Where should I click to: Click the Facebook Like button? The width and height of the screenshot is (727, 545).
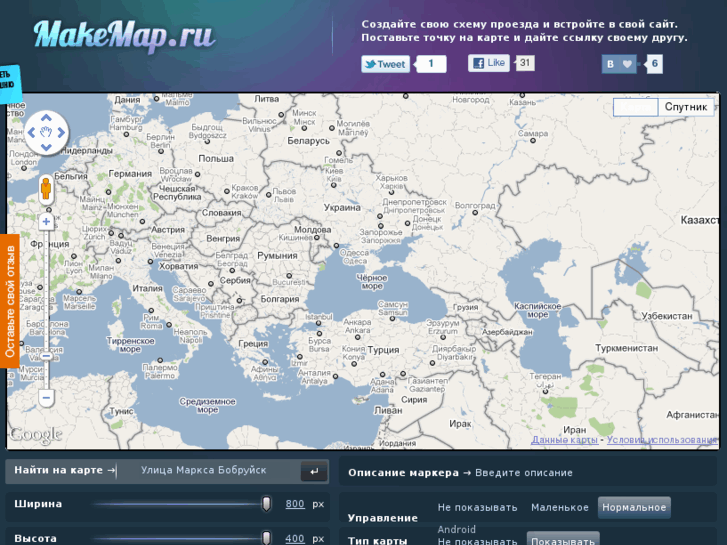pyautogui.click(x=489, y=63)
